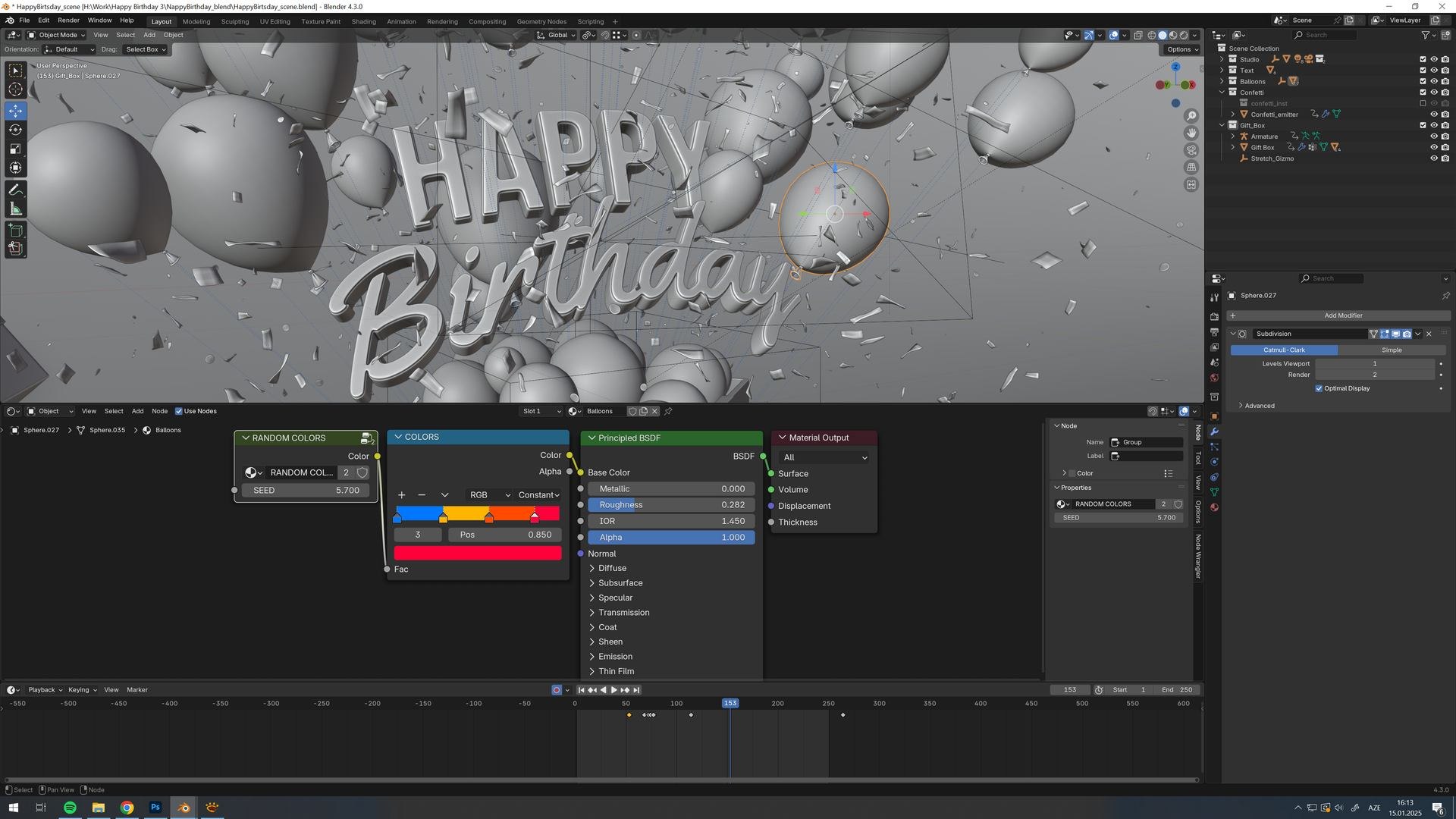Add a new color stop to ramp

[401, 495]
